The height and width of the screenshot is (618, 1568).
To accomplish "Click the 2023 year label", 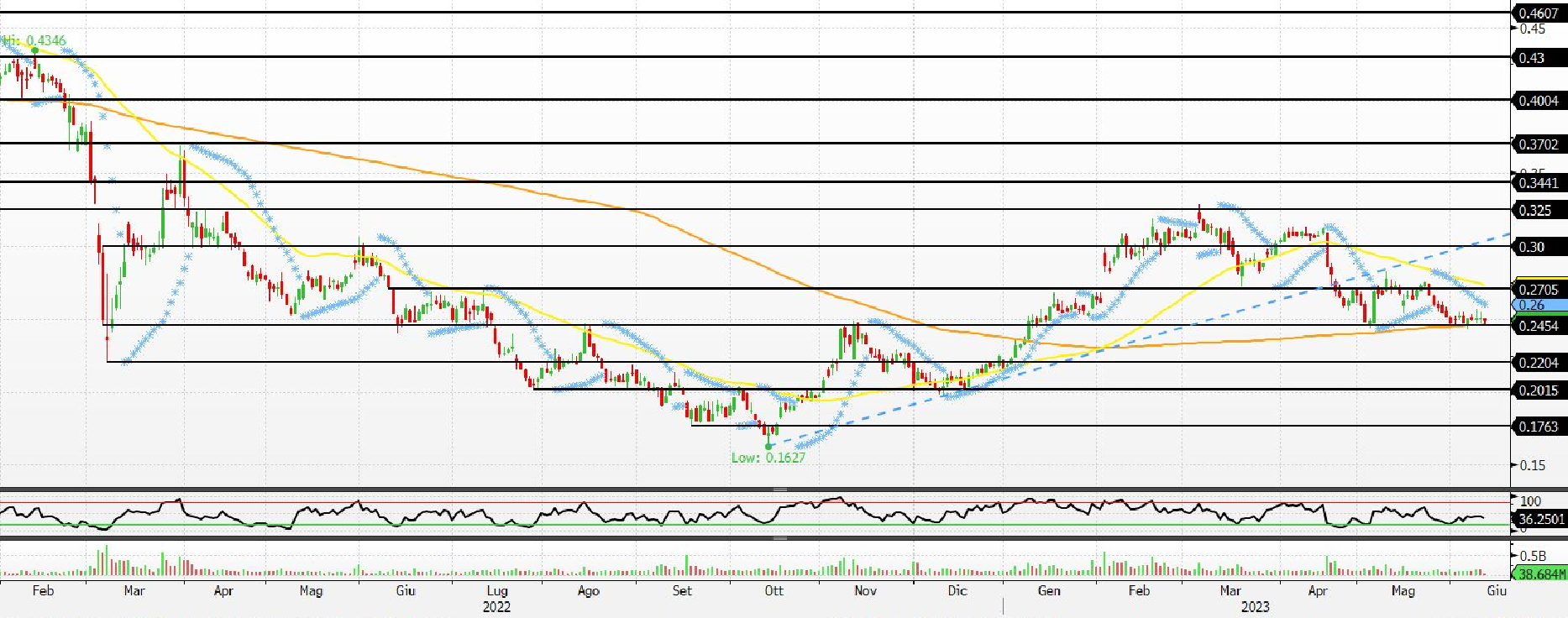I will [1256, 607].
